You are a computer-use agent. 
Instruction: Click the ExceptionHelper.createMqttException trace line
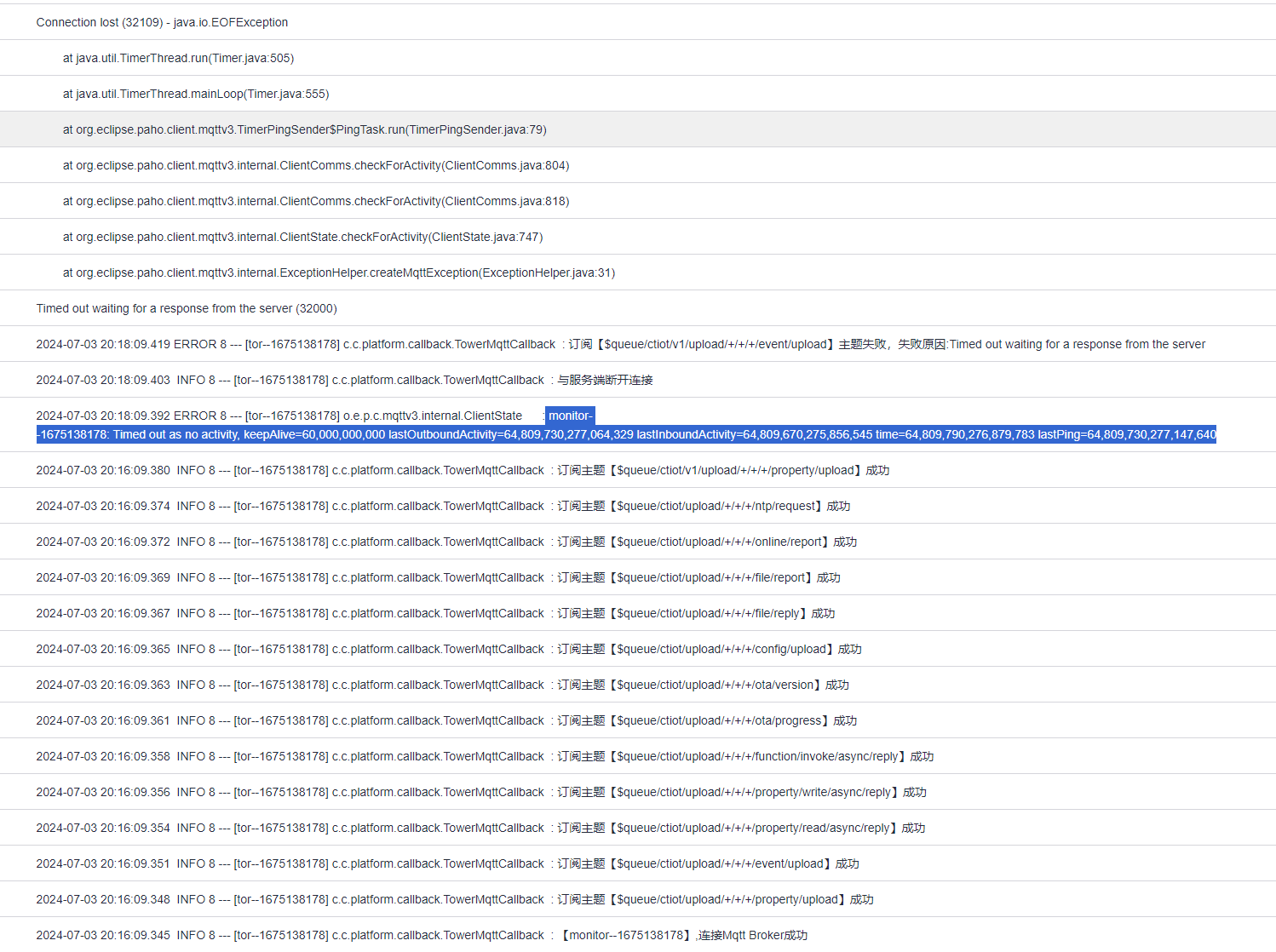[x=339, y=272]
